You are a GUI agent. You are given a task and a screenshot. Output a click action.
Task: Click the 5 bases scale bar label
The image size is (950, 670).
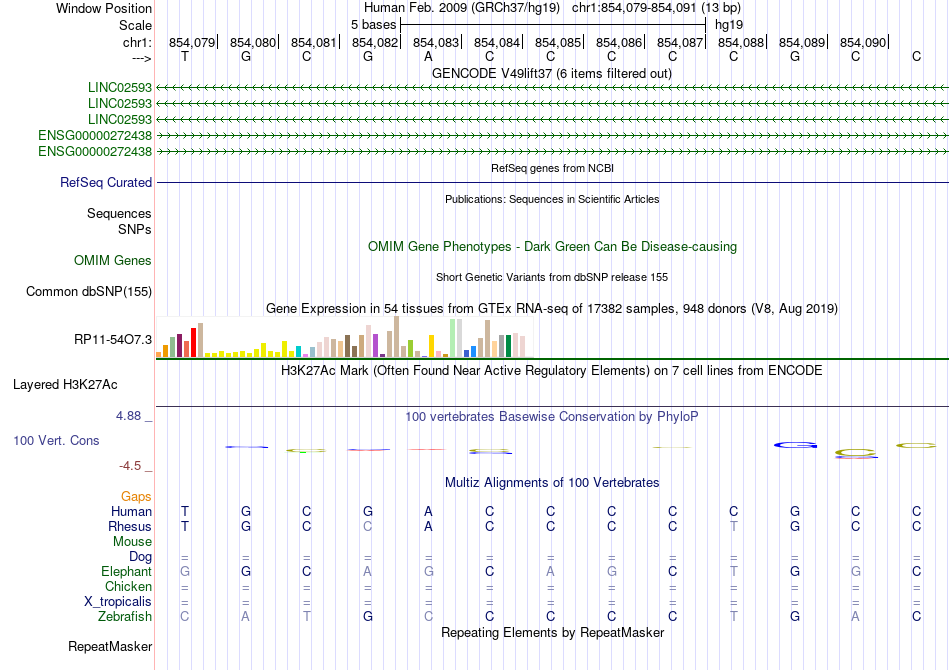tap(373, 25)
